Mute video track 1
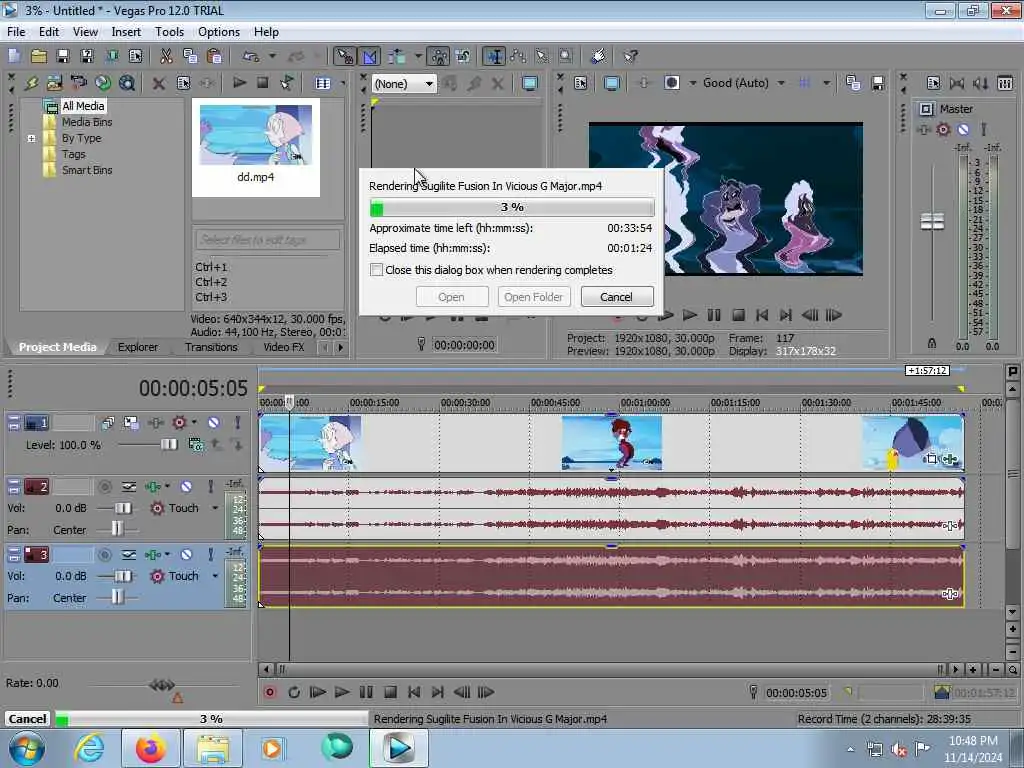The width and height of the screenshot is (1024, 768). [x=213, y=423]
